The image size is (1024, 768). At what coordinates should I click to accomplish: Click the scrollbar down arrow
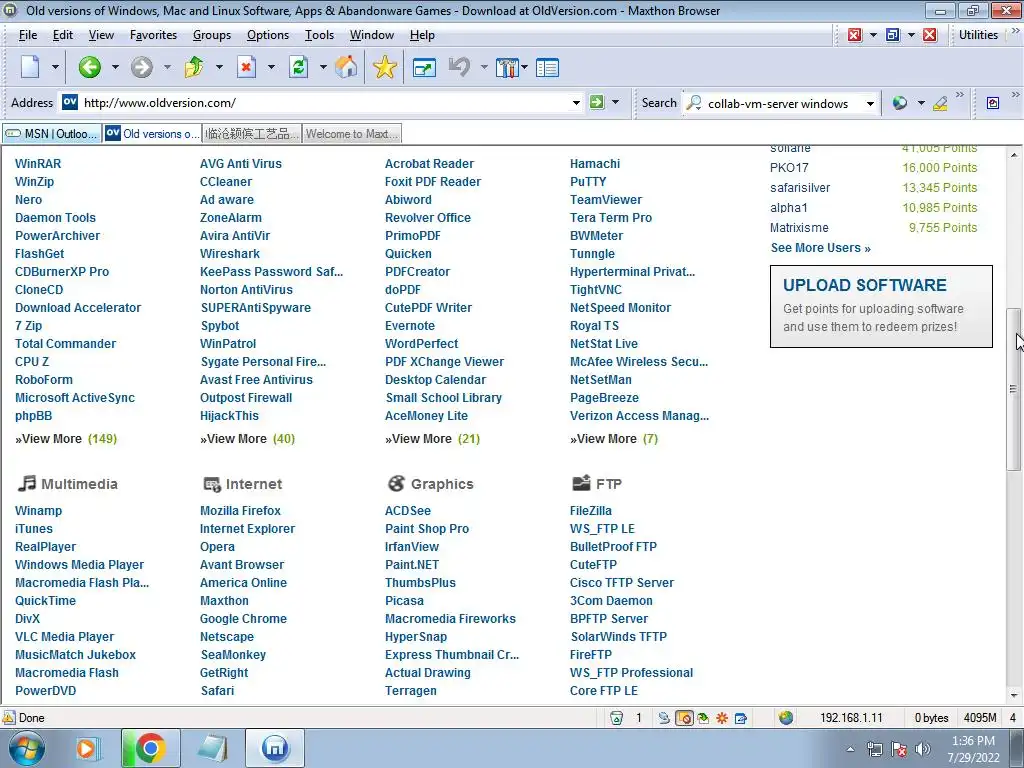(1013, 695)
